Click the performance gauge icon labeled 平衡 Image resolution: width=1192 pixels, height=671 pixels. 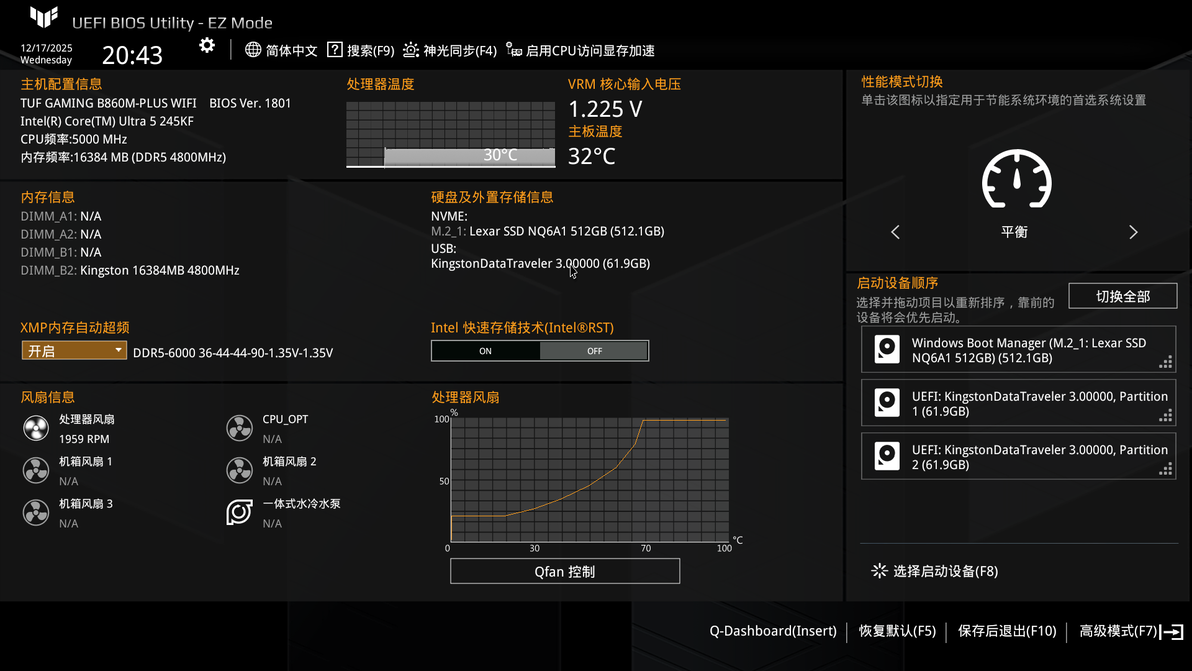pyautogui.click(x=1016, y=179)
